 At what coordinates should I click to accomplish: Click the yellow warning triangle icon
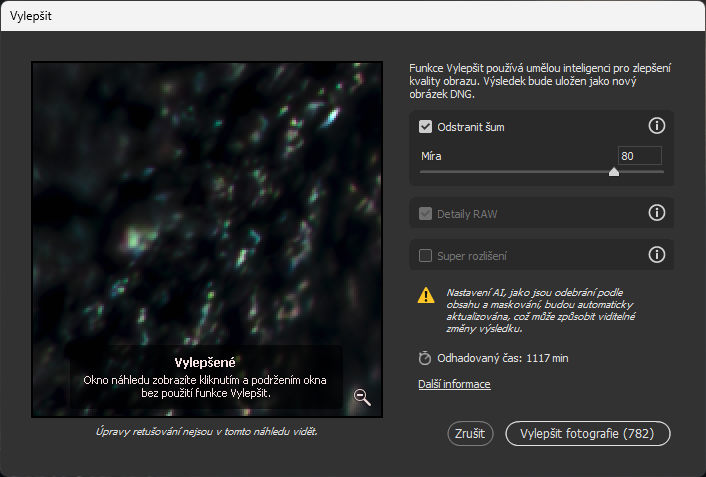(x=426, y=295)
